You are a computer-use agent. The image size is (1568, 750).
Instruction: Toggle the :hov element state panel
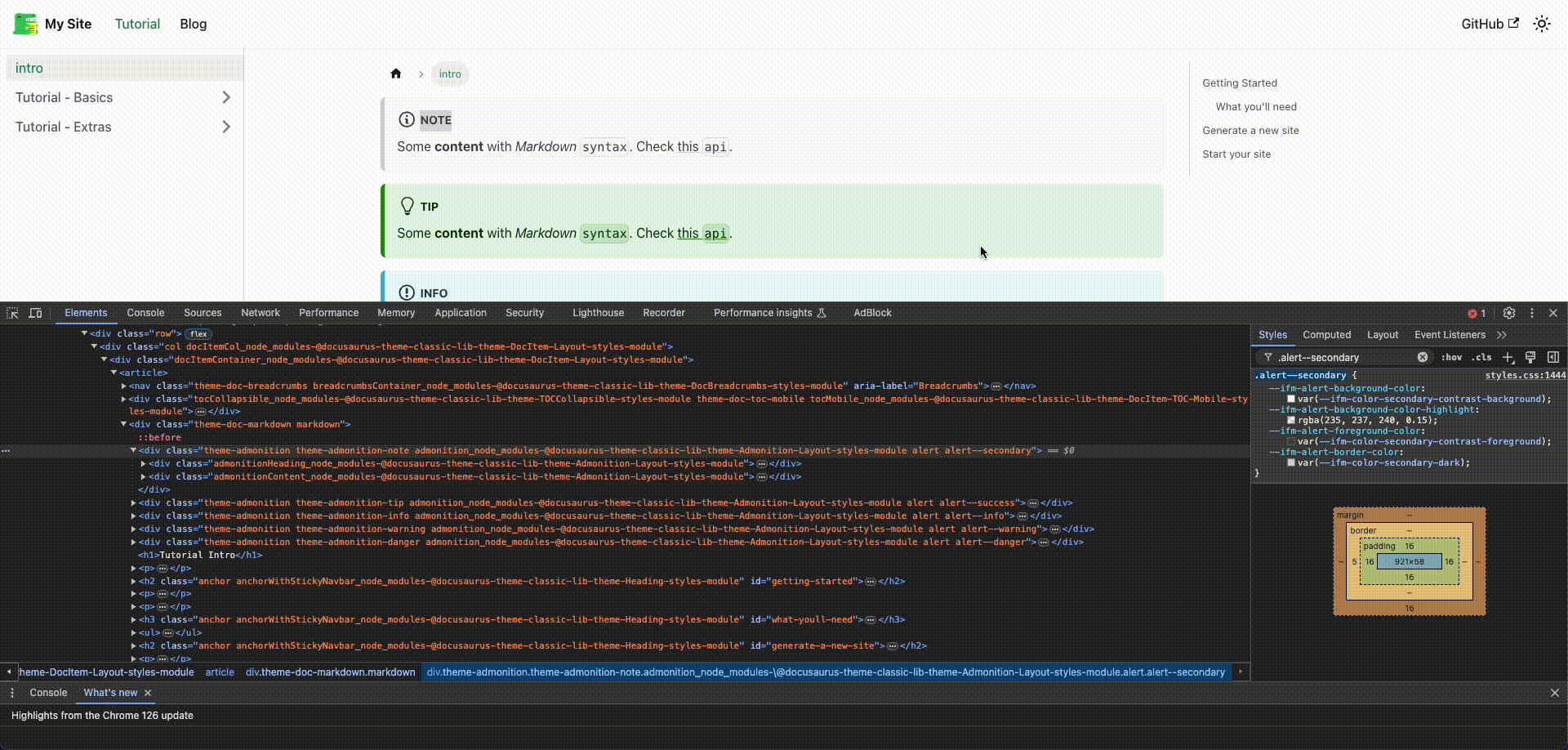[x=1451, y=357]
